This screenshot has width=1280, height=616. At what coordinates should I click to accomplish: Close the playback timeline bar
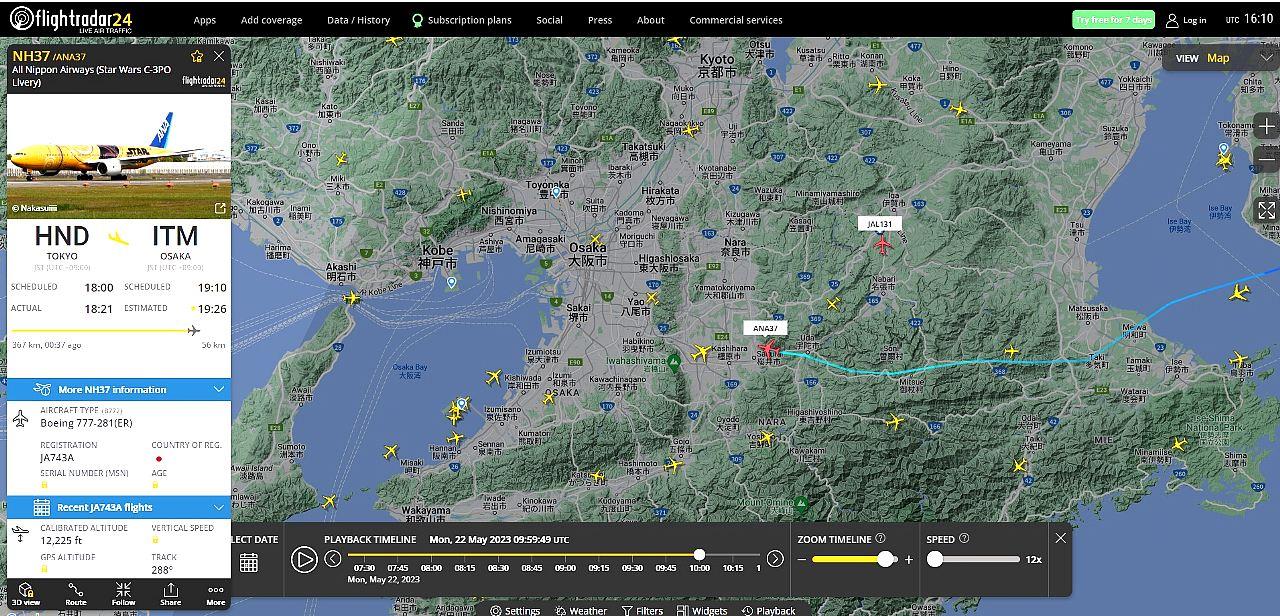[x=1061, y=538]
